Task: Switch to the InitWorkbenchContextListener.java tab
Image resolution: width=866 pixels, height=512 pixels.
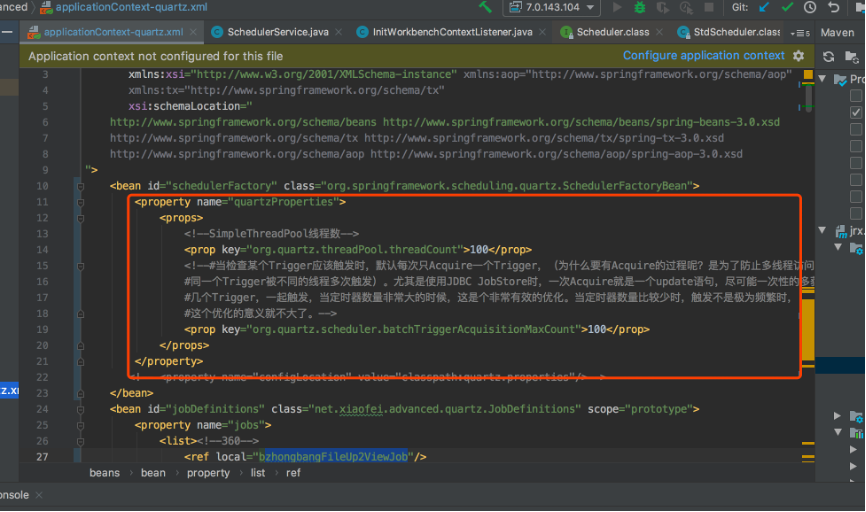Action: (452, 32)
